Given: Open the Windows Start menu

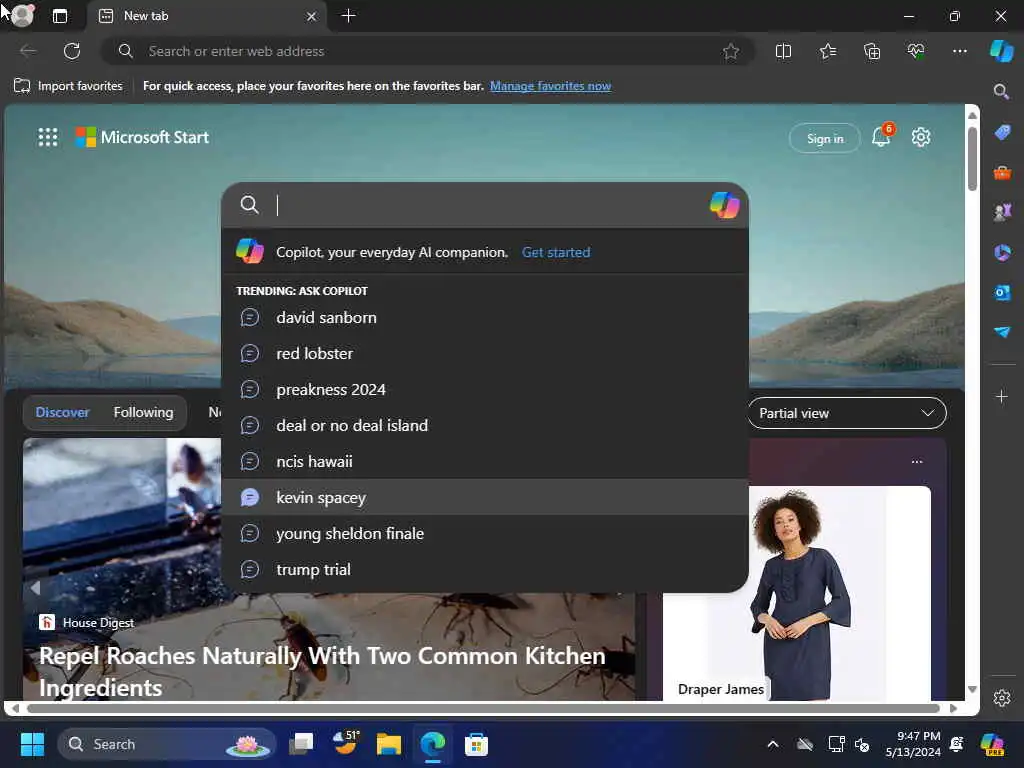Looking at the screenshot, I should point(32,744).
